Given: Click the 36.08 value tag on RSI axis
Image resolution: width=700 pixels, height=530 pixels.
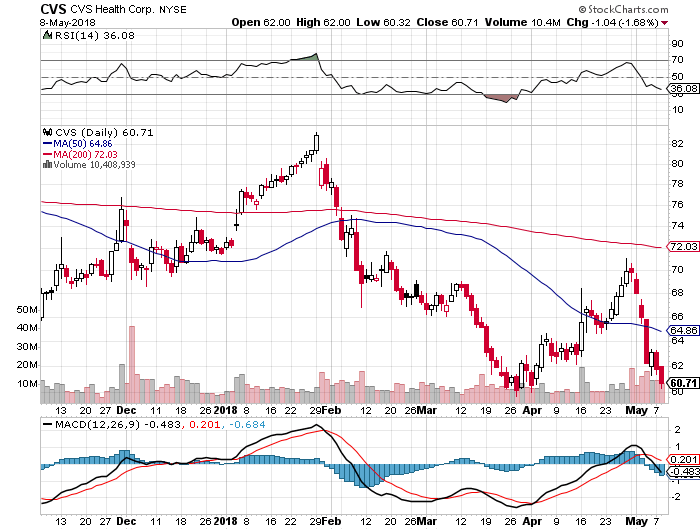Looking at the screenshot, I should (x=683, y=88).
